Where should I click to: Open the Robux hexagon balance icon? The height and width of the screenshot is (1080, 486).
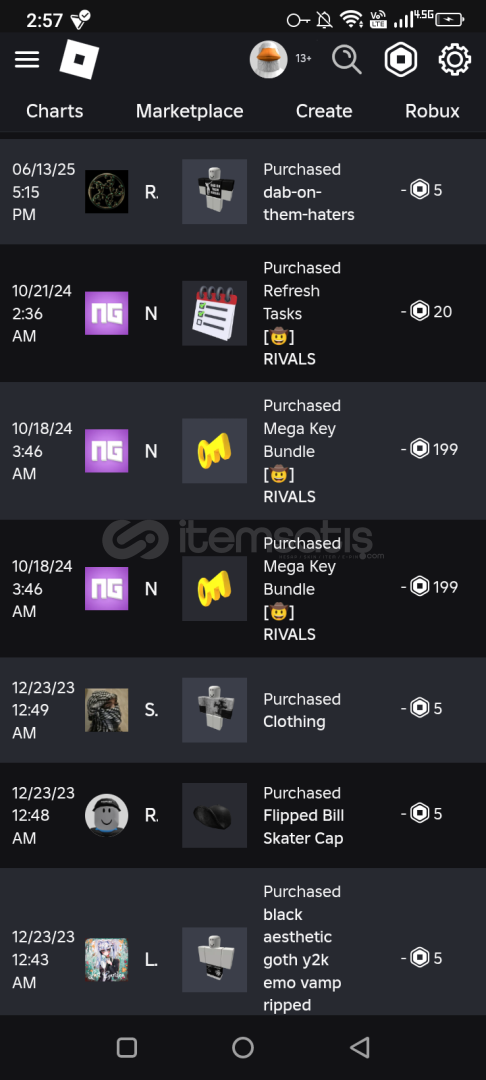401,59
